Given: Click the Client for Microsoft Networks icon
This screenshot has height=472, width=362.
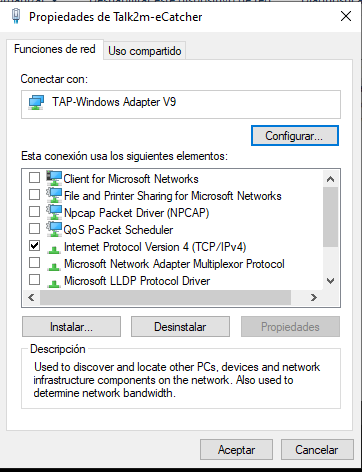Looking at the screenshot, I should point(54,178).
